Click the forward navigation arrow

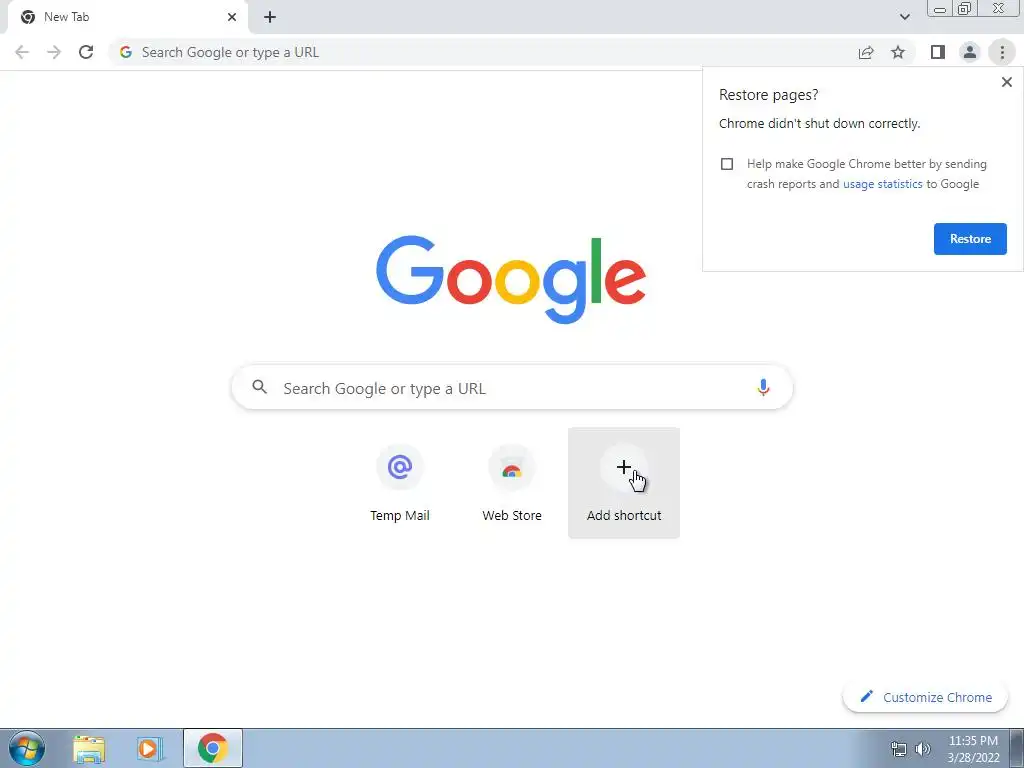[54, 52]
